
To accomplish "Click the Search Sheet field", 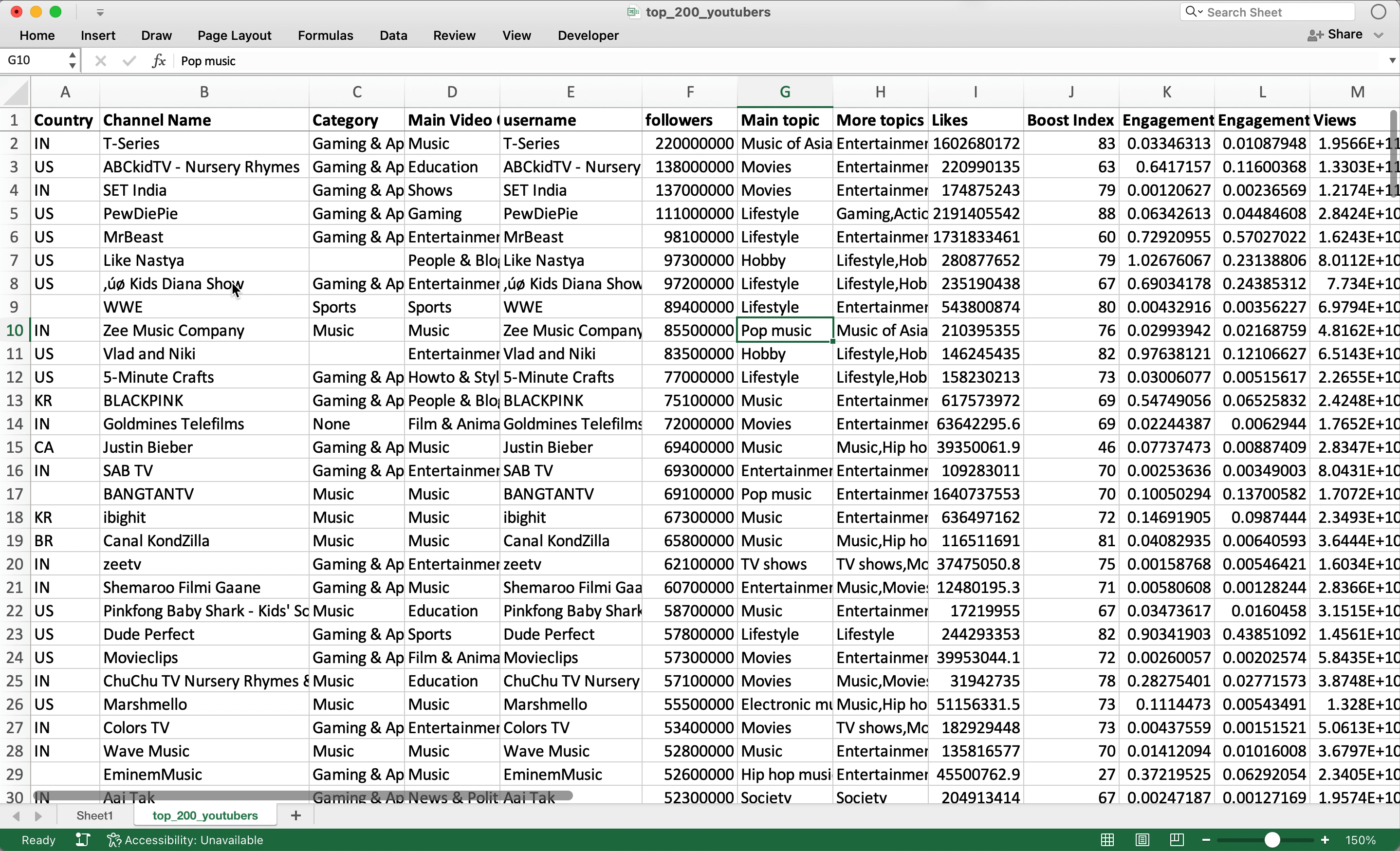I will (1267, 12).
